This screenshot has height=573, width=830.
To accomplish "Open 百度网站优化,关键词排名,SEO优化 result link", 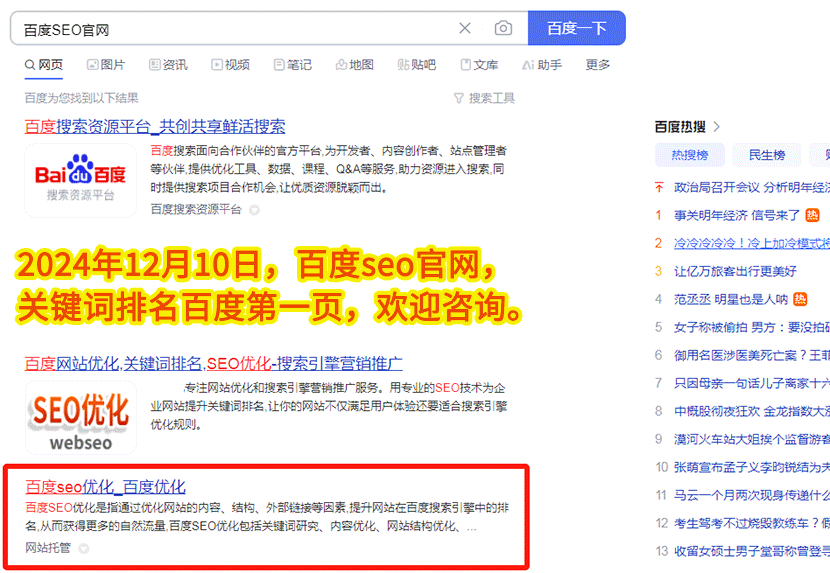I will click(213, 363).
